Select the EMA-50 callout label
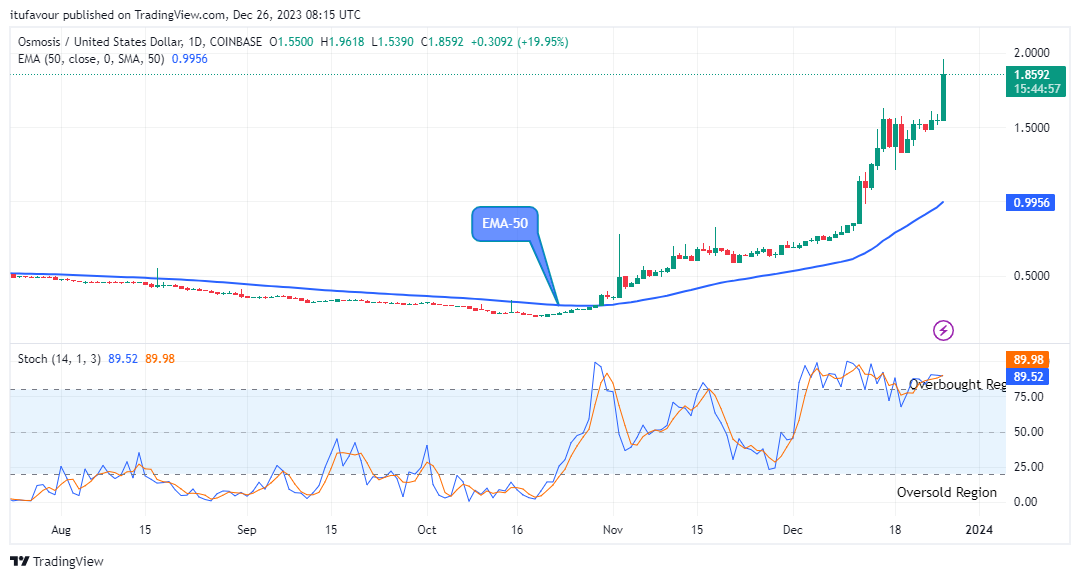The height and width of the screenshot is (579, 1080). (x=505, y=224)
